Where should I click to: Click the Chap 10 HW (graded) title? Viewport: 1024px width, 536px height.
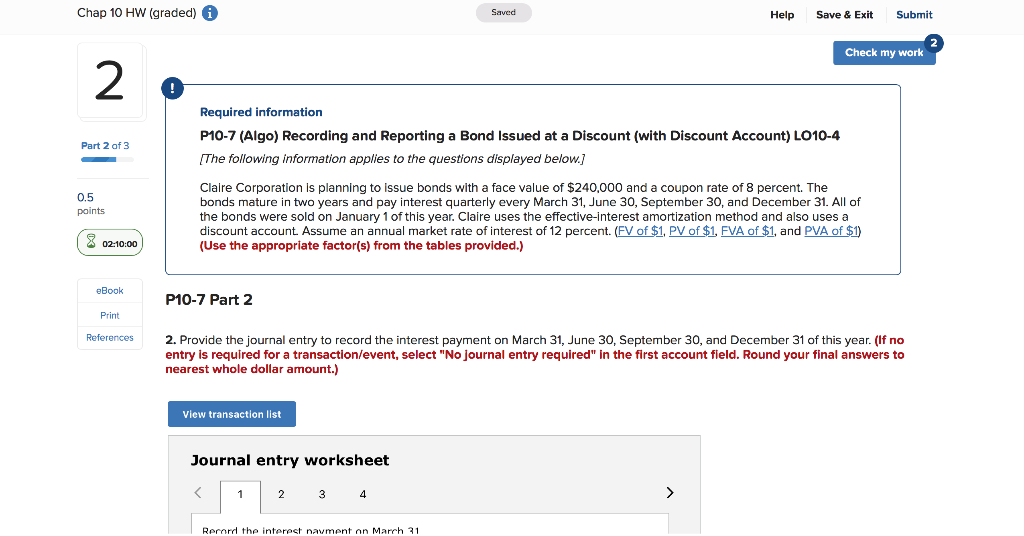click(x=136, y=13)
